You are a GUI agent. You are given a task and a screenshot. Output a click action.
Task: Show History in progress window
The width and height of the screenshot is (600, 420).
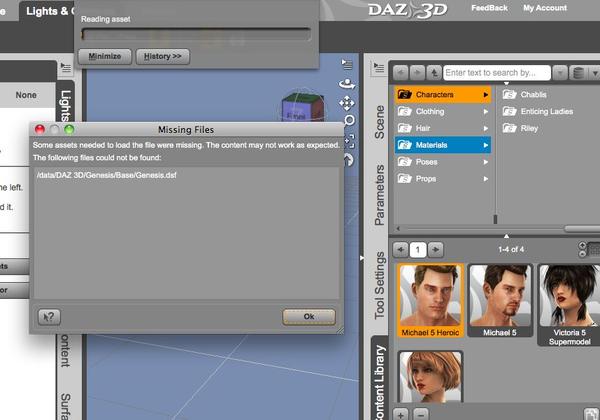163,56
